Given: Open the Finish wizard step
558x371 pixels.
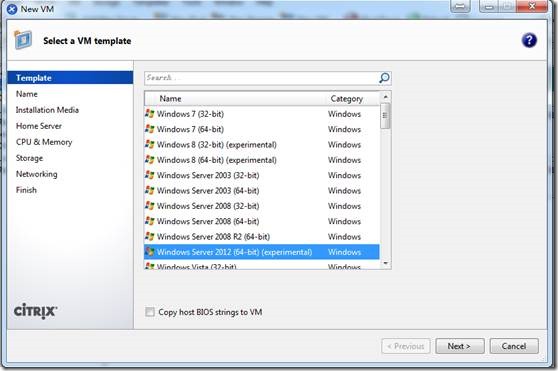Looking at the screenshot, I should tap(26, 190).
